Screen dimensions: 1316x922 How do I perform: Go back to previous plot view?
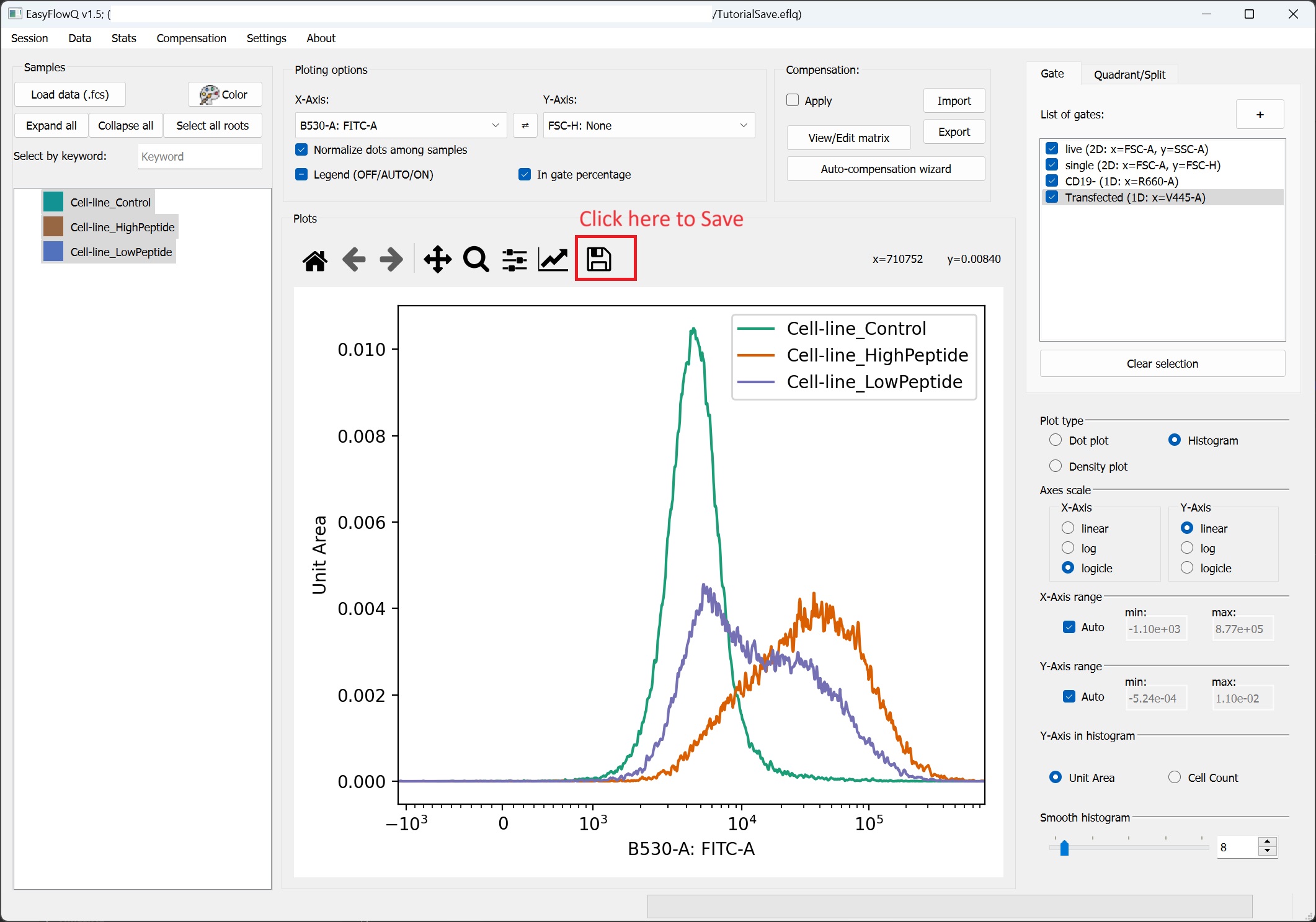[353, 260]
